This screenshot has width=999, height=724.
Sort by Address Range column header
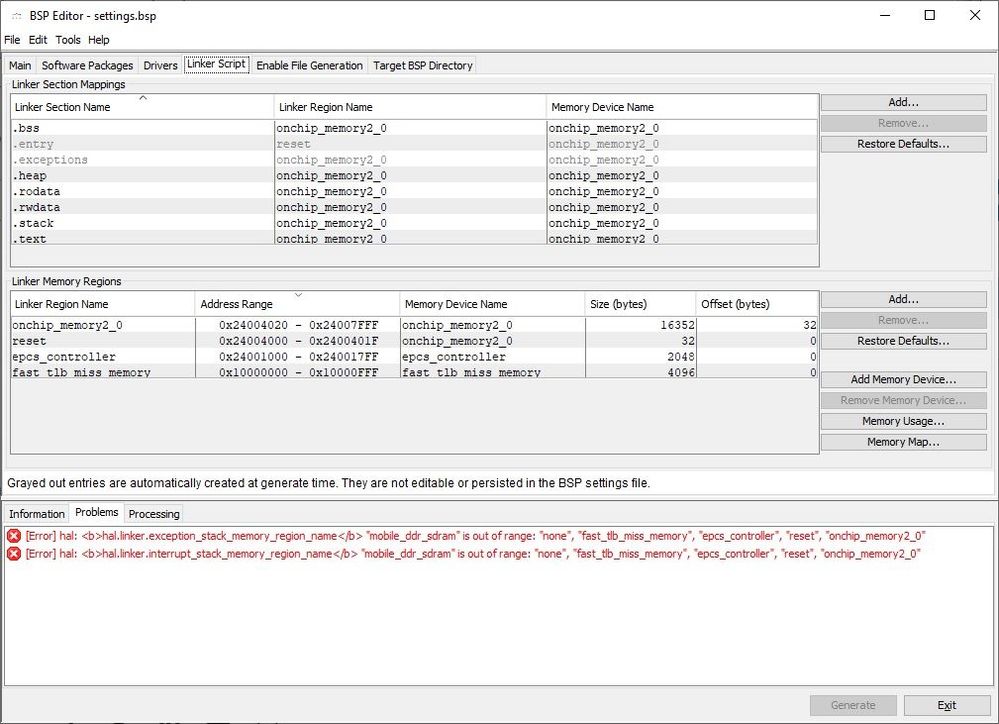click(297, 304)
